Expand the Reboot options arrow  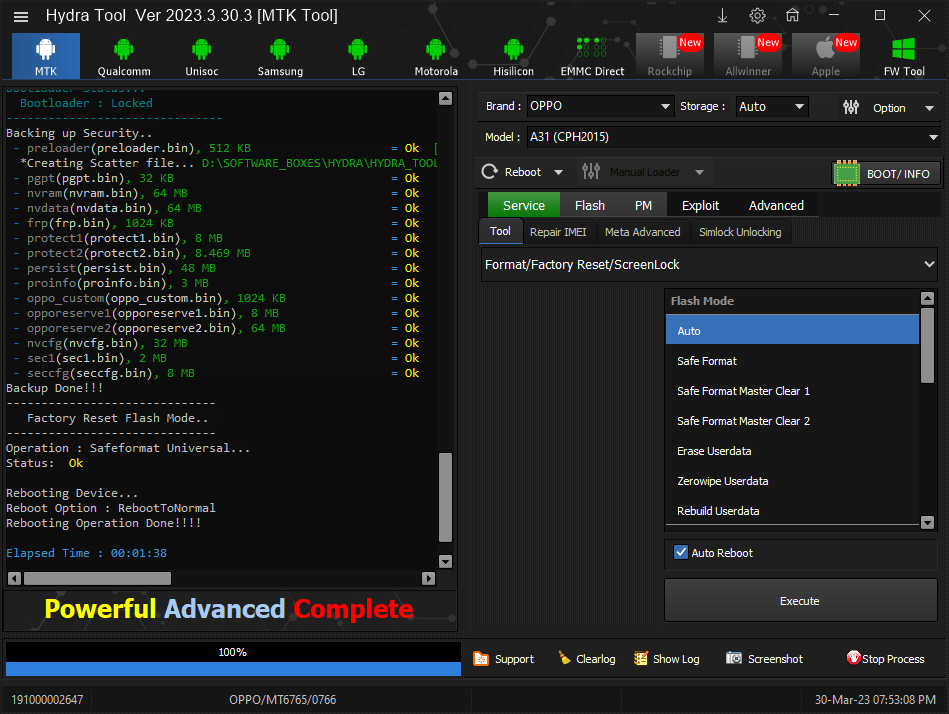(x=558, y=172)
